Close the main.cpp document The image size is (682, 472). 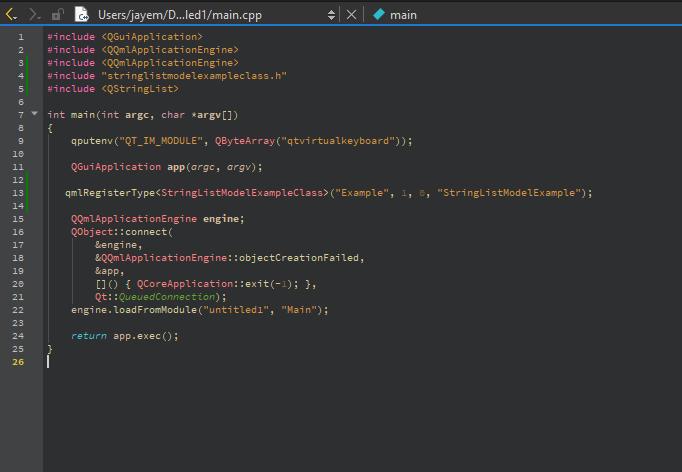point(351,15)
